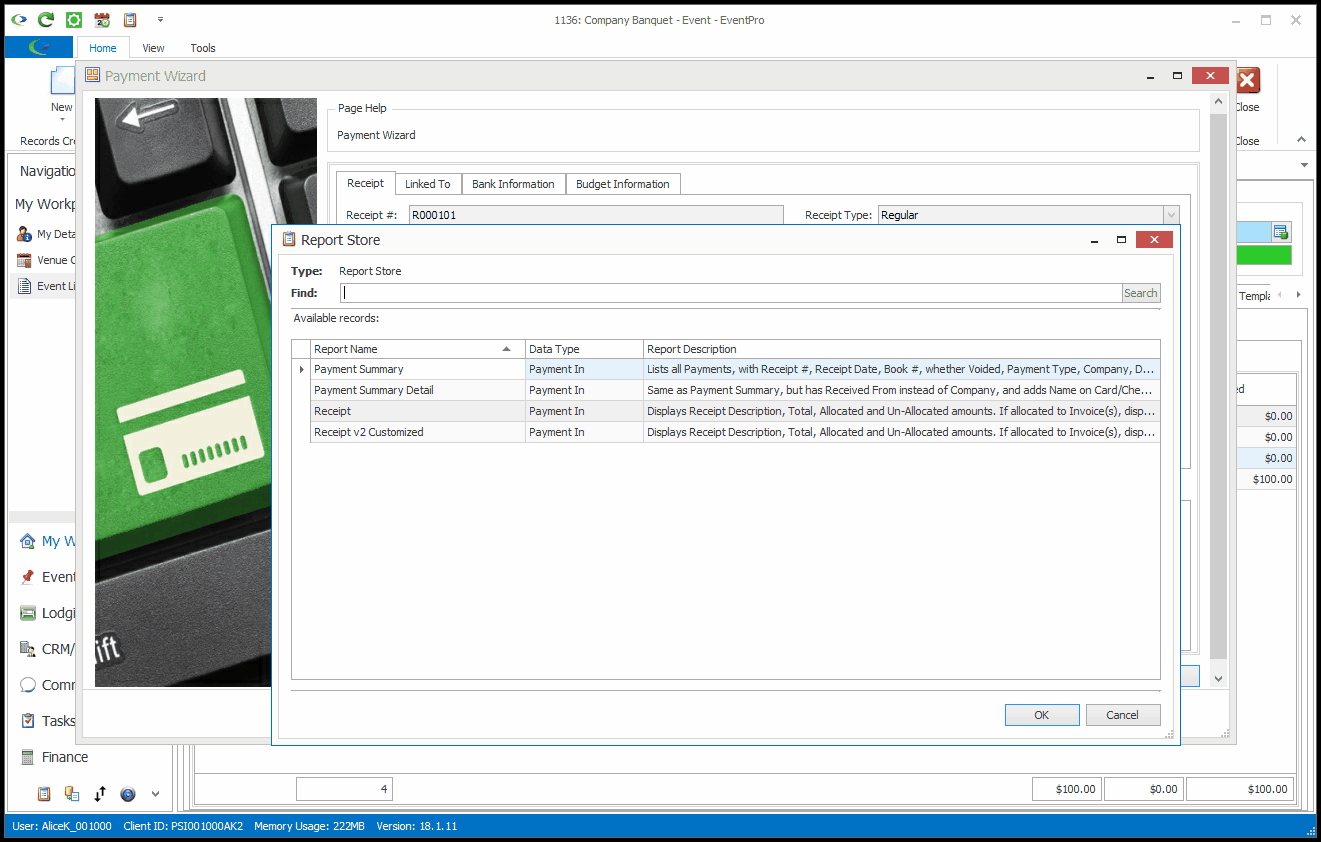
Task: Open the Receipt Type dropdown
Action: coord(1171,215)
